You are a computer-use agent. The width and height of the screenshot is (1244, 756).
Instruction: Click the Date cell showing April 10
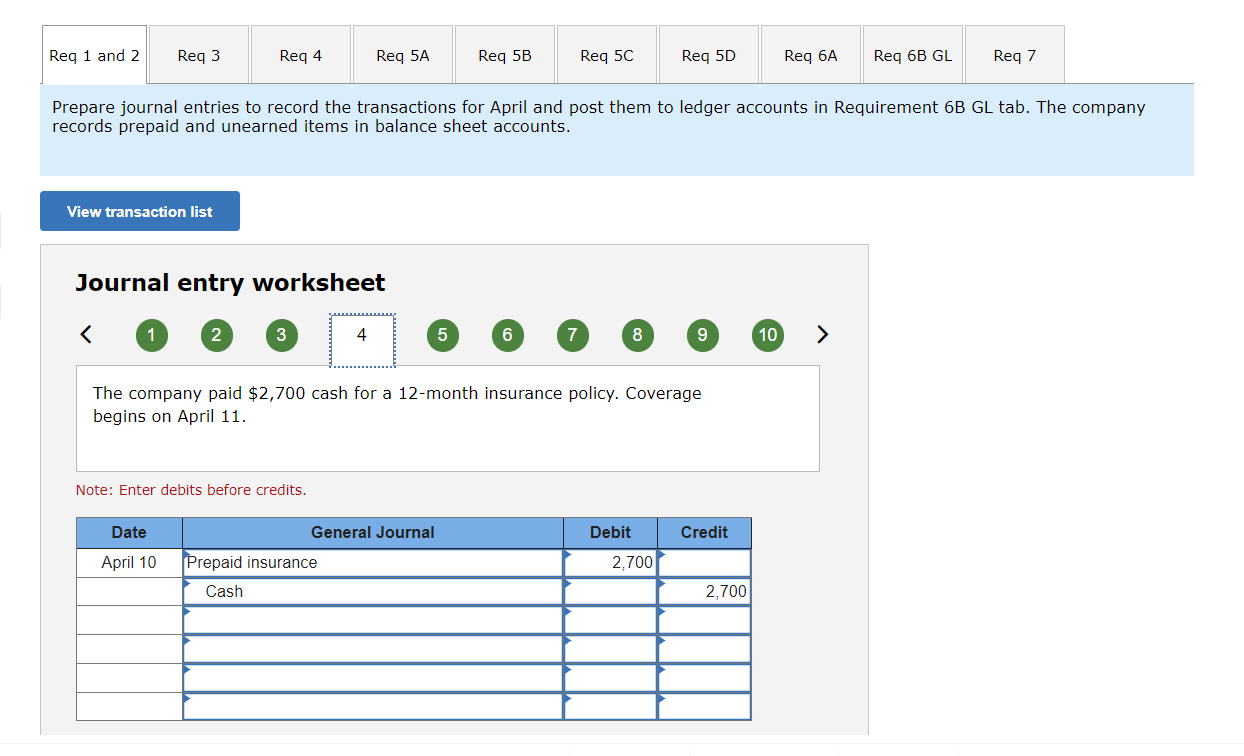[x=129, y=562]
